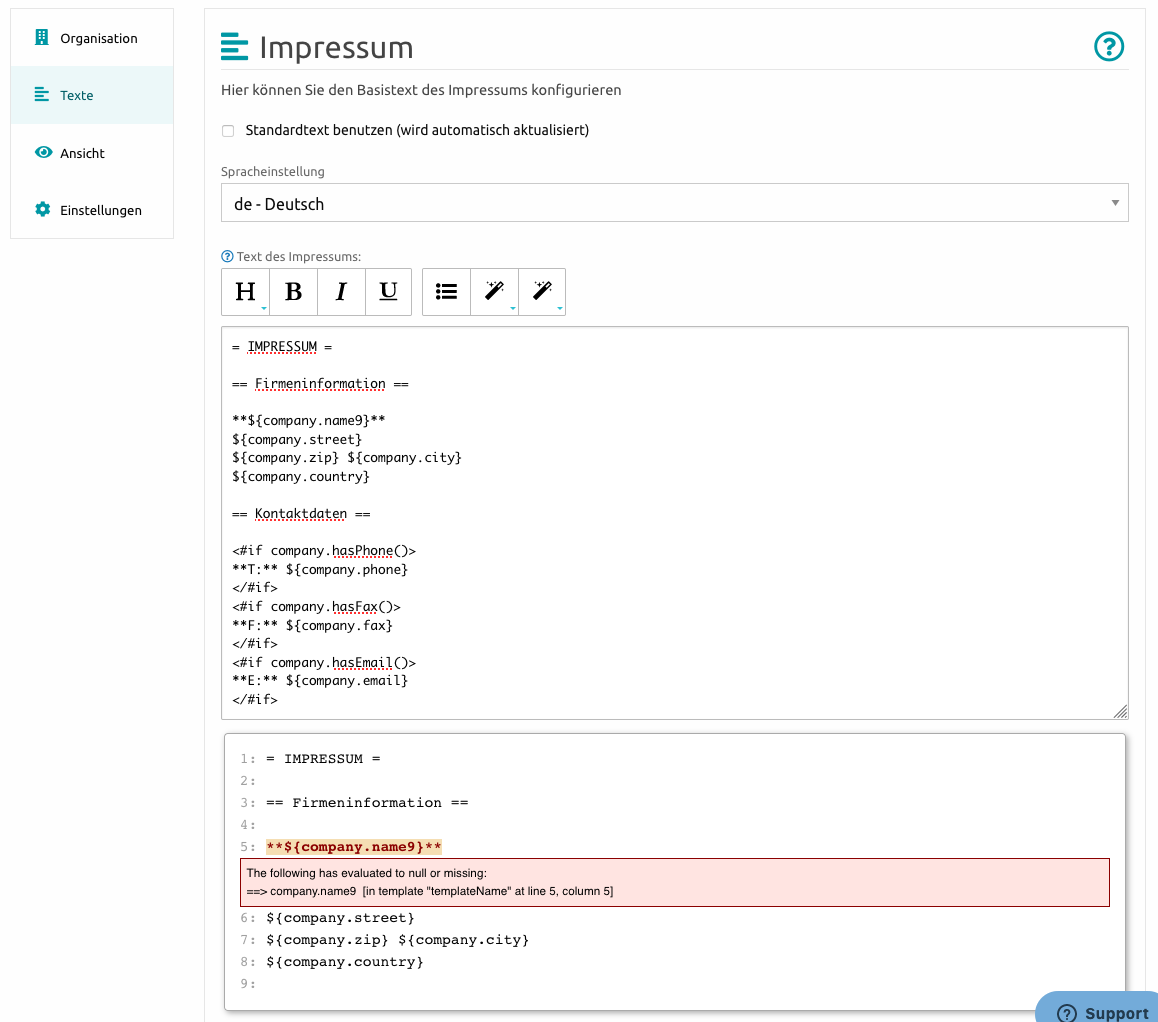Toggle bold formatting in the editor toolbar

[x=293, y=292]
